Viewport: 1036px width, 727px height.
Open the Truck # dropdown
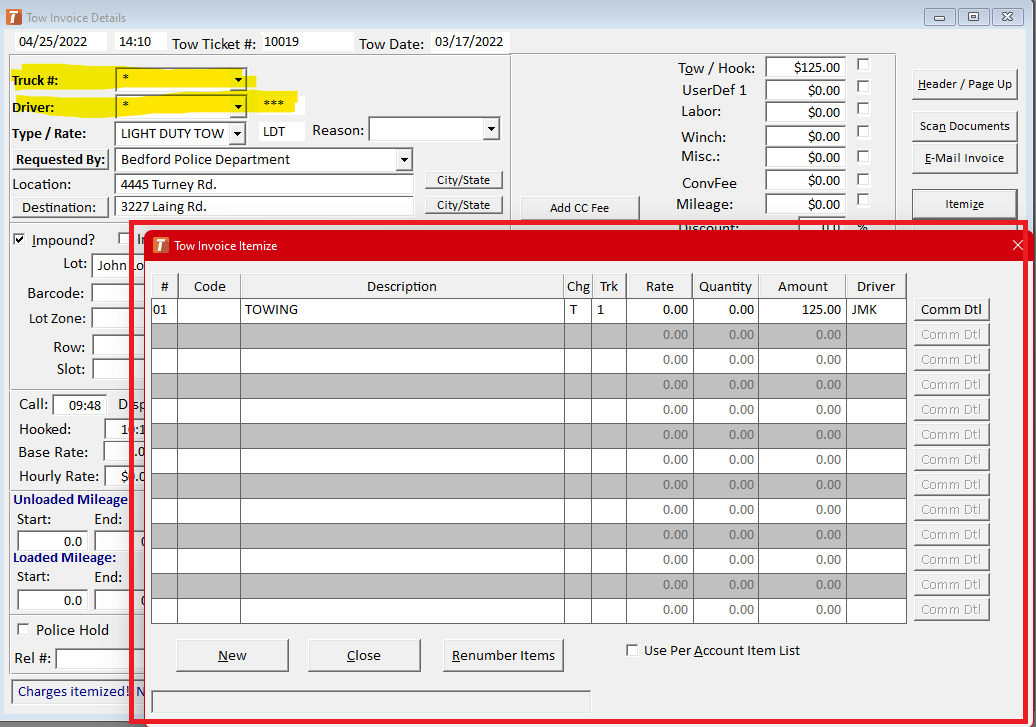(x=237, y=80)
